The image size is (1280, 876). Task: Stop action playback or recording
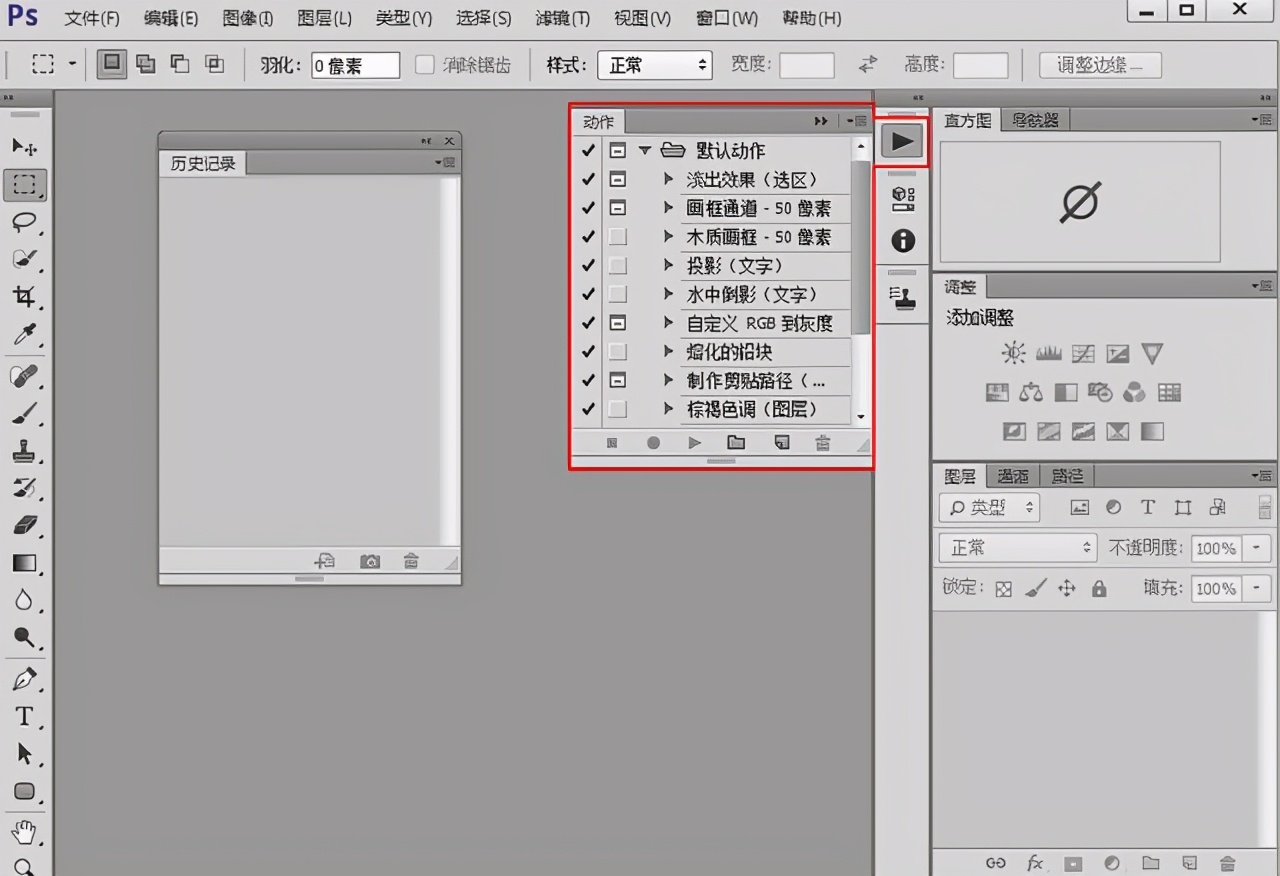click(612, 442)
